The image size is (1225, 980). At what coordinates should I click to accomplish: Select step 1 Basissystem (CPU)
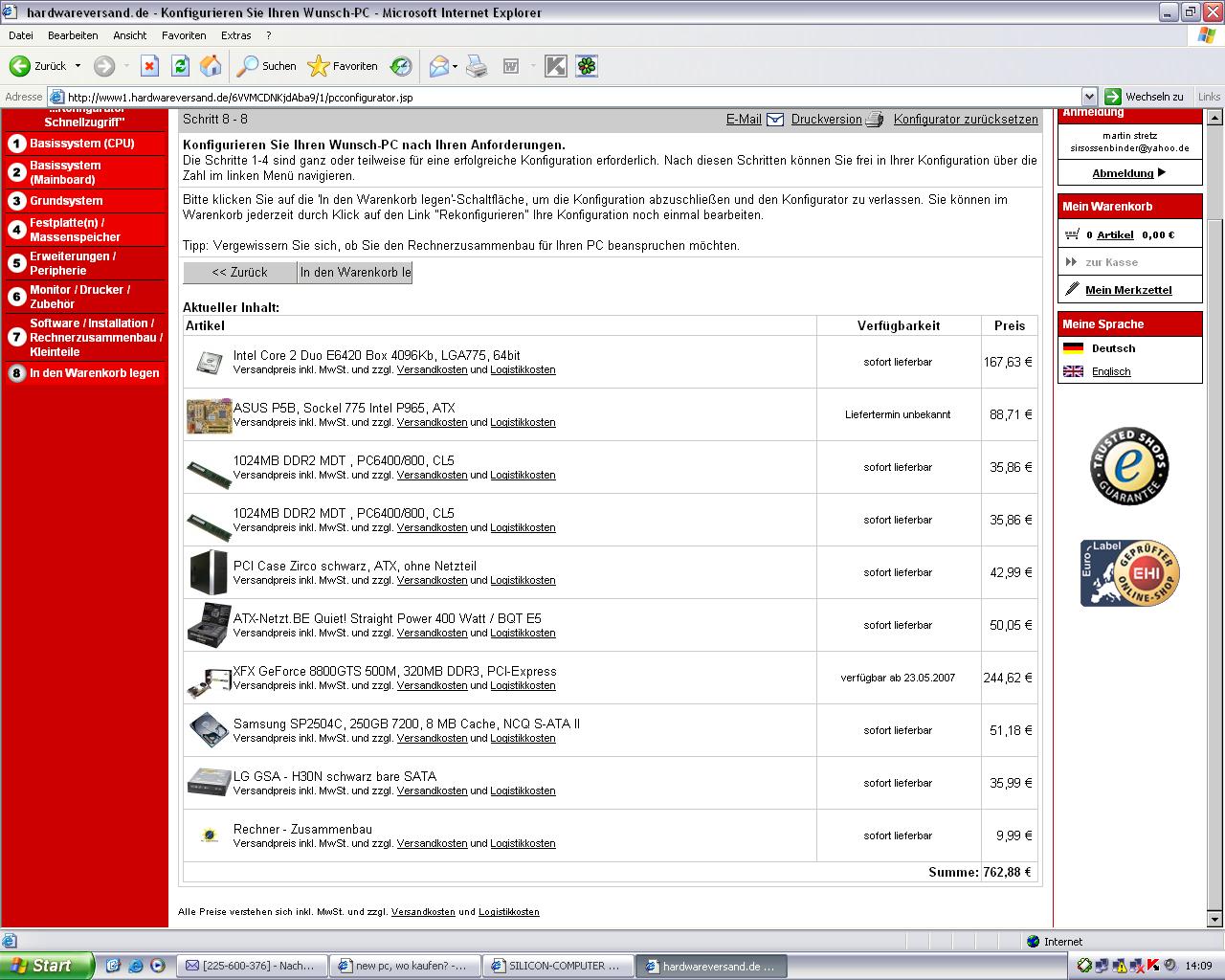pyautogui.click(x=84, y=144)
